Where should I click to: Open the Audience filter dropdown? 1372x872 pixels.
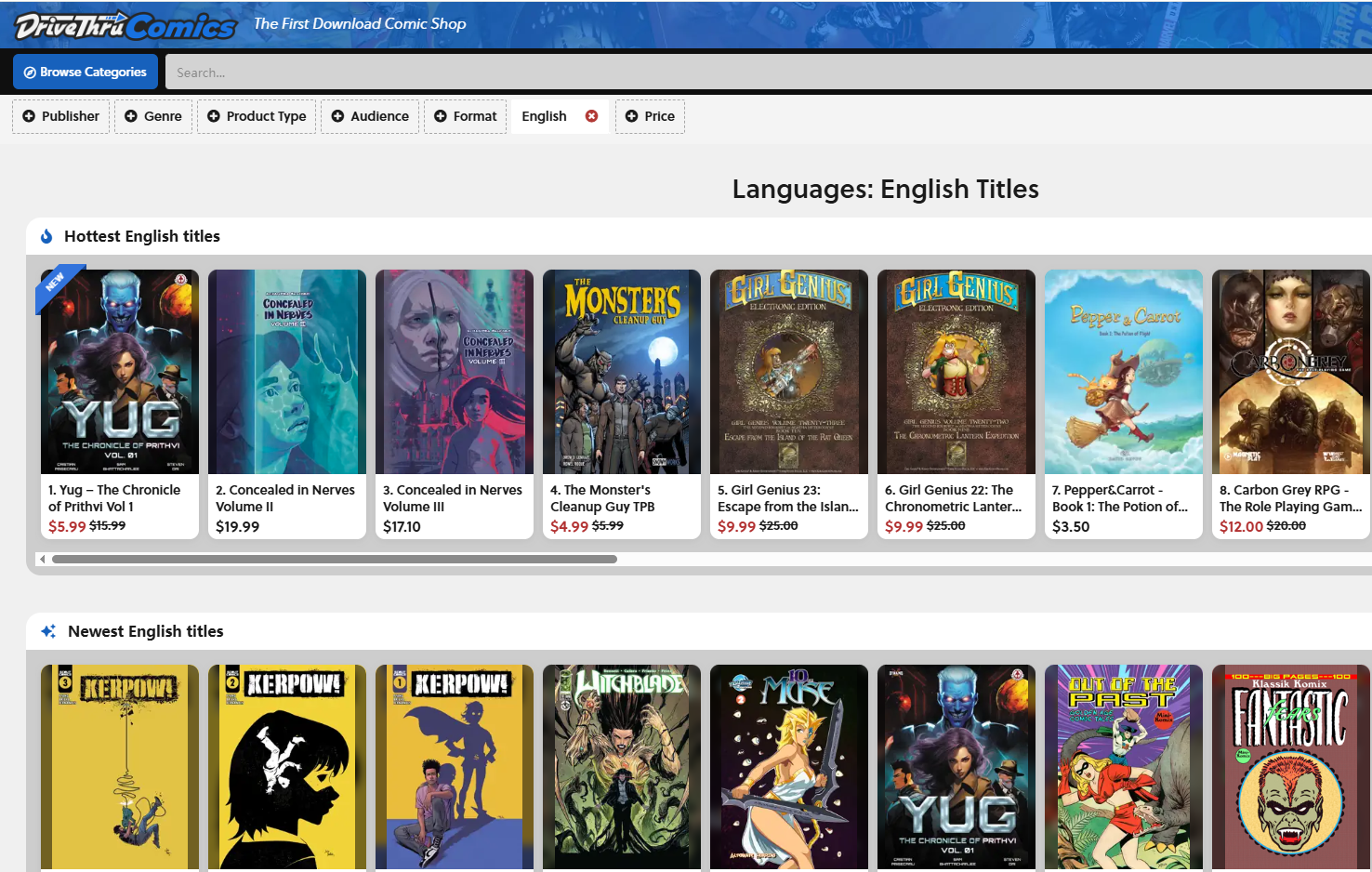[370, 116]
